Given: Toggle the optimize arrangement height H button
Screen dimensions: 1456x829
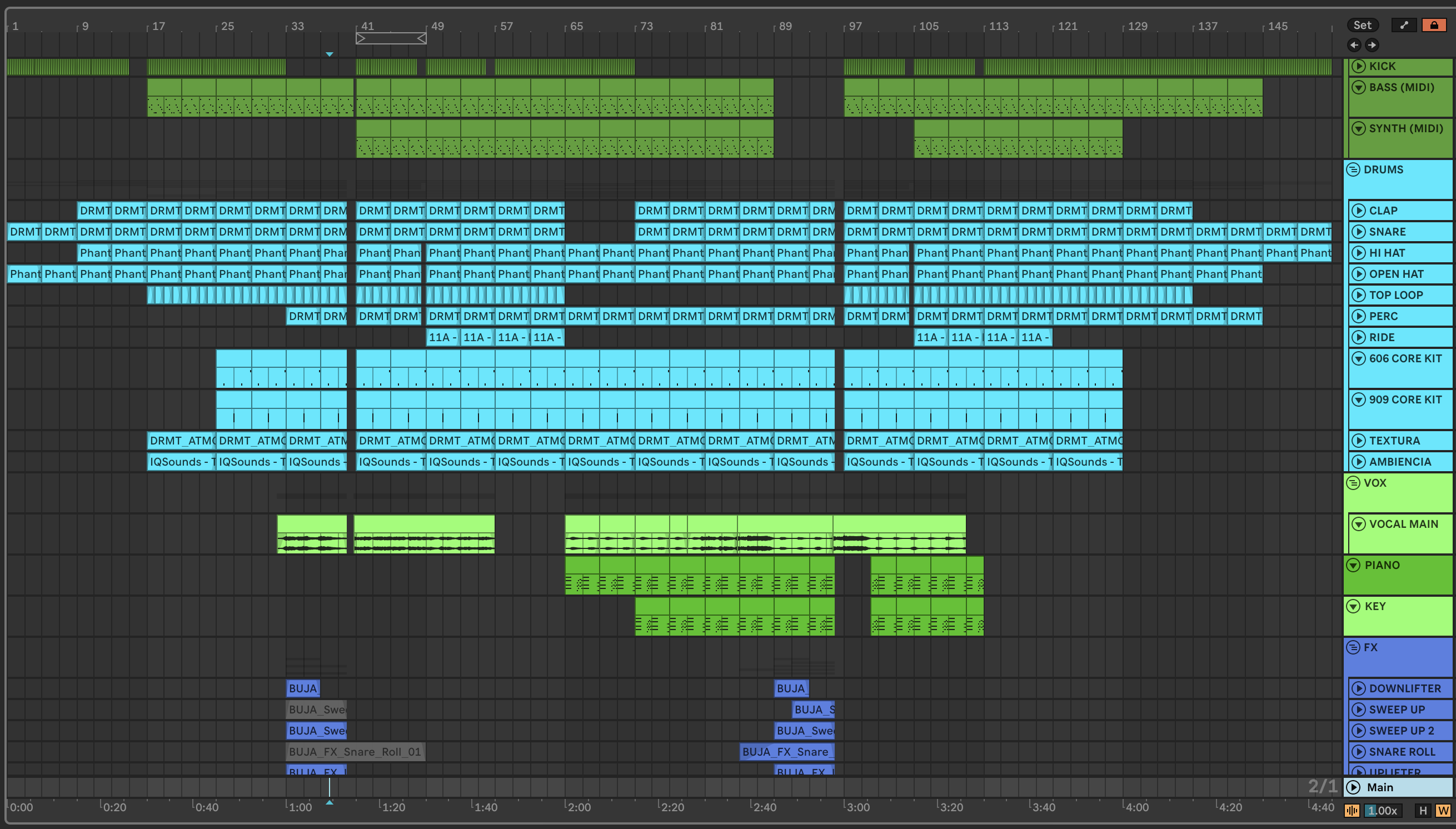Looking at the screenshot, I should pos(1423,811).
